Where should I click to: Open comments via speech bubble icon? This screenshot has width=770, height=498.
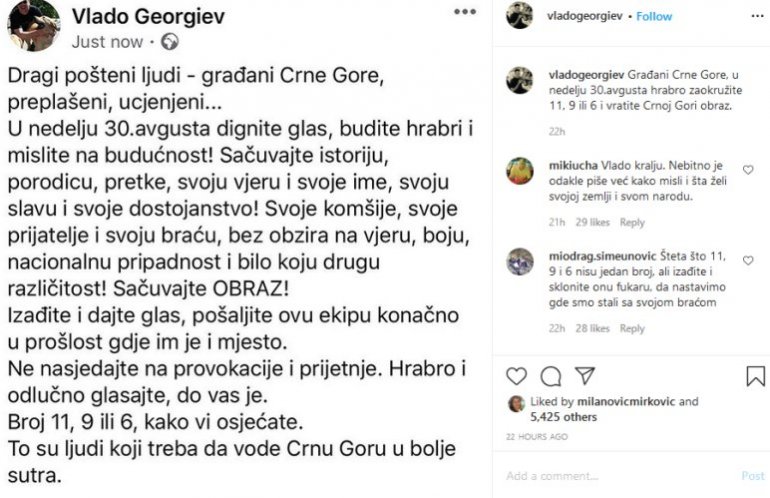coord(550,376)
